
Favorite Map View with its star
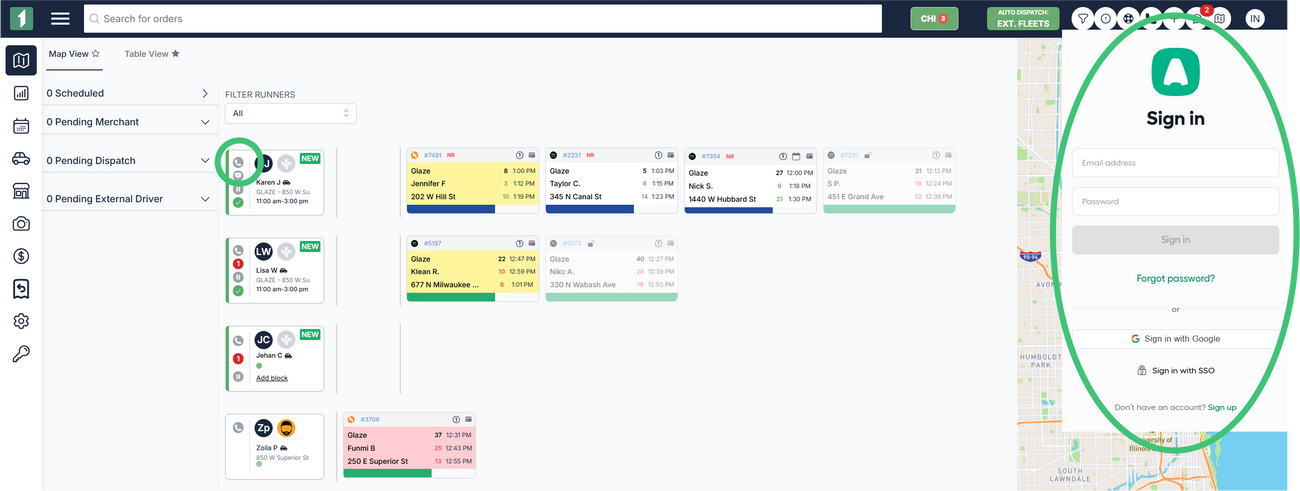tap(95, 54)
